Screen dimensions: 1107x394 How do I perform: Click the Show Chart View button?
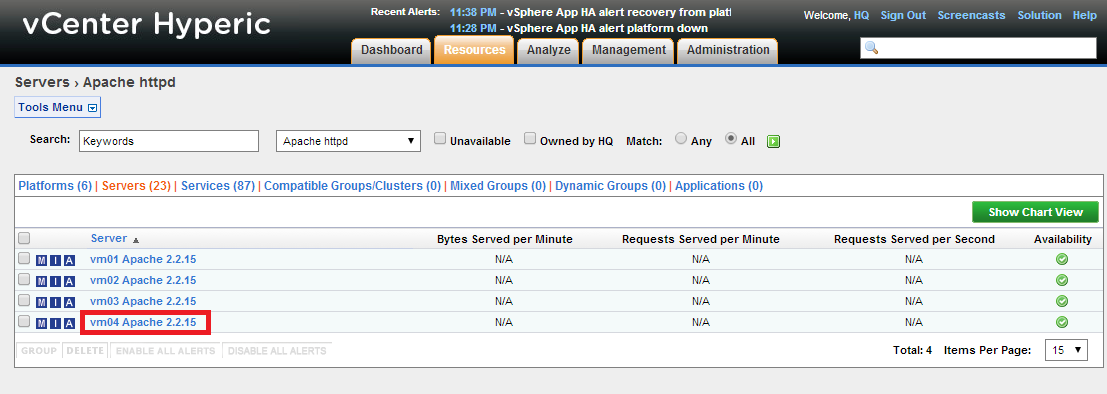[1036, 213]
